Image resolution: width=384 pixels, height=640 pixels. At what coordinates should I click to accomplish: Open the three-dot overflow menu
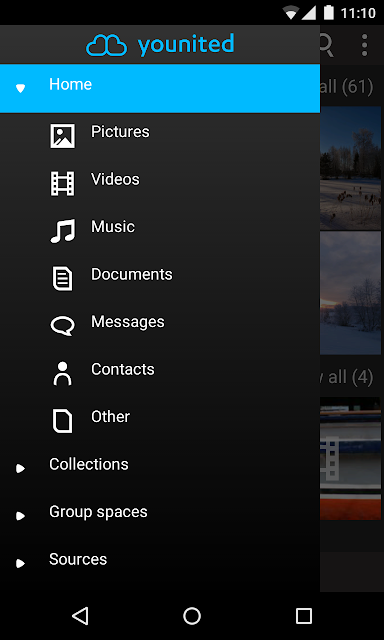pos(364,45)
